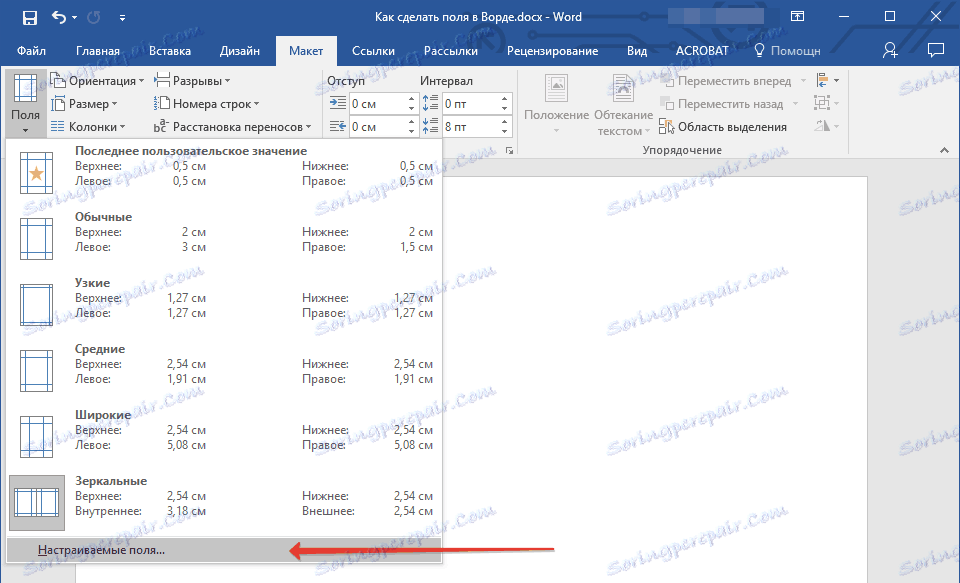
Task: Collapse the ribbon with chevron
Action: coord(944,150)
